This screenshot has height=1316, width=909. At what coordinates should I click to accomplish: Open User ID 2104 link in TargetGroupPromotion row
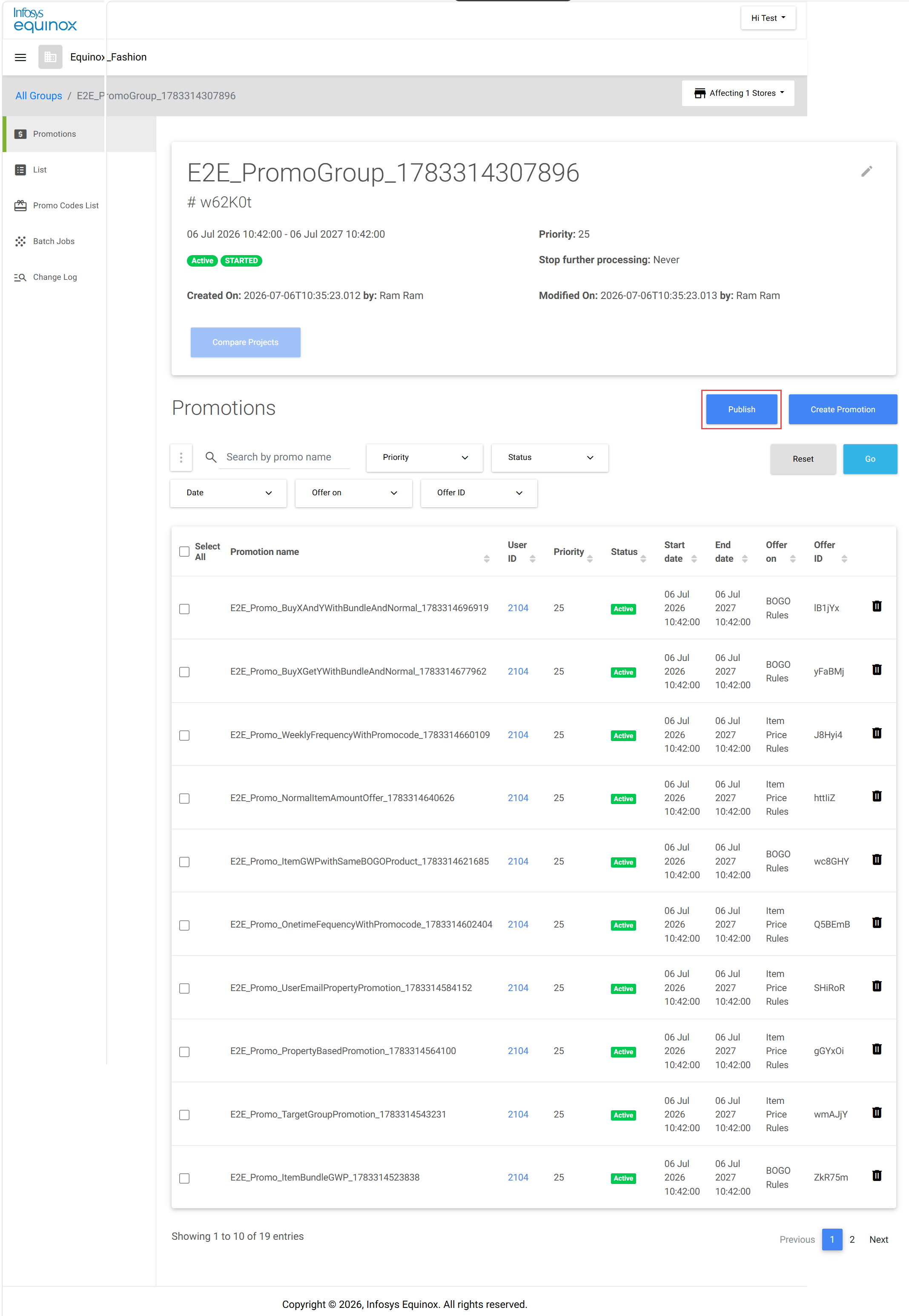[x=518, y=1114]
